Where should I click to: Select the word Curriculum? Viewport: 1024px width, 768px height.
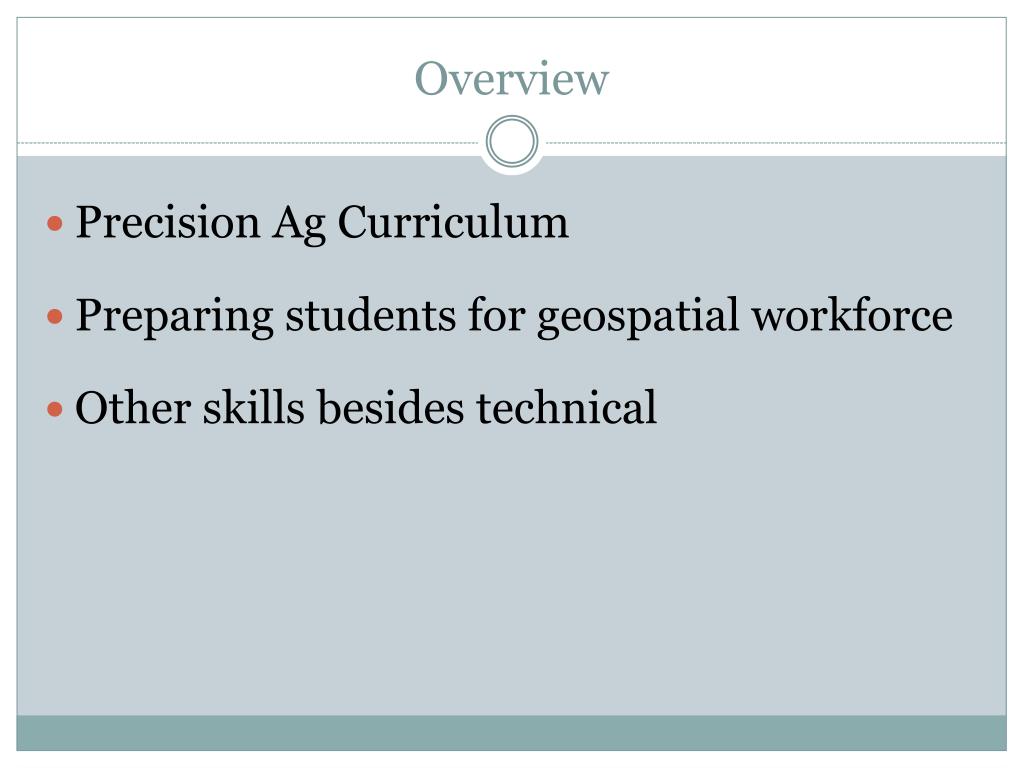453,222
